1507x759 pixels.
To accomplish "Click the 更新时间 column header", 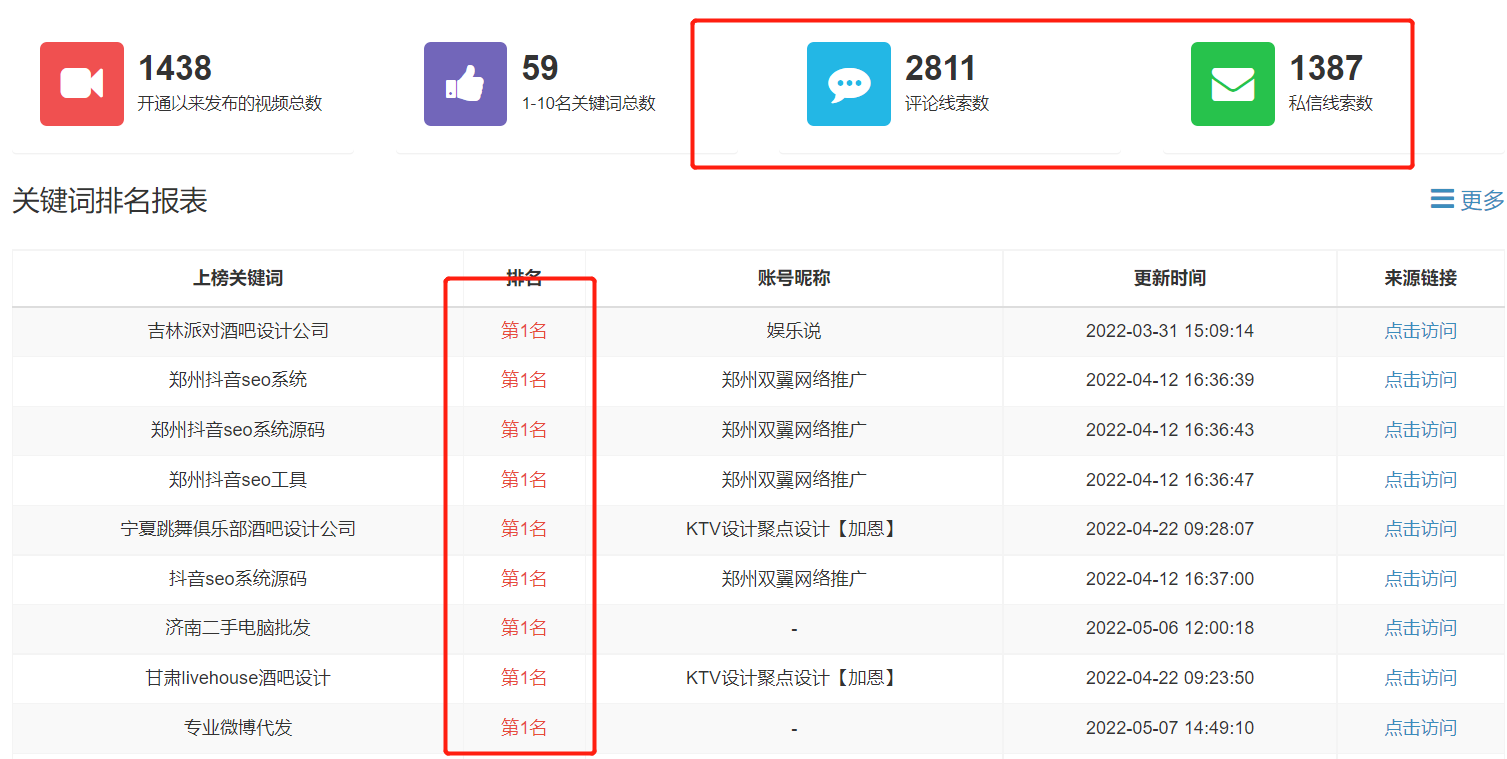I will (x=1167, y=278).
